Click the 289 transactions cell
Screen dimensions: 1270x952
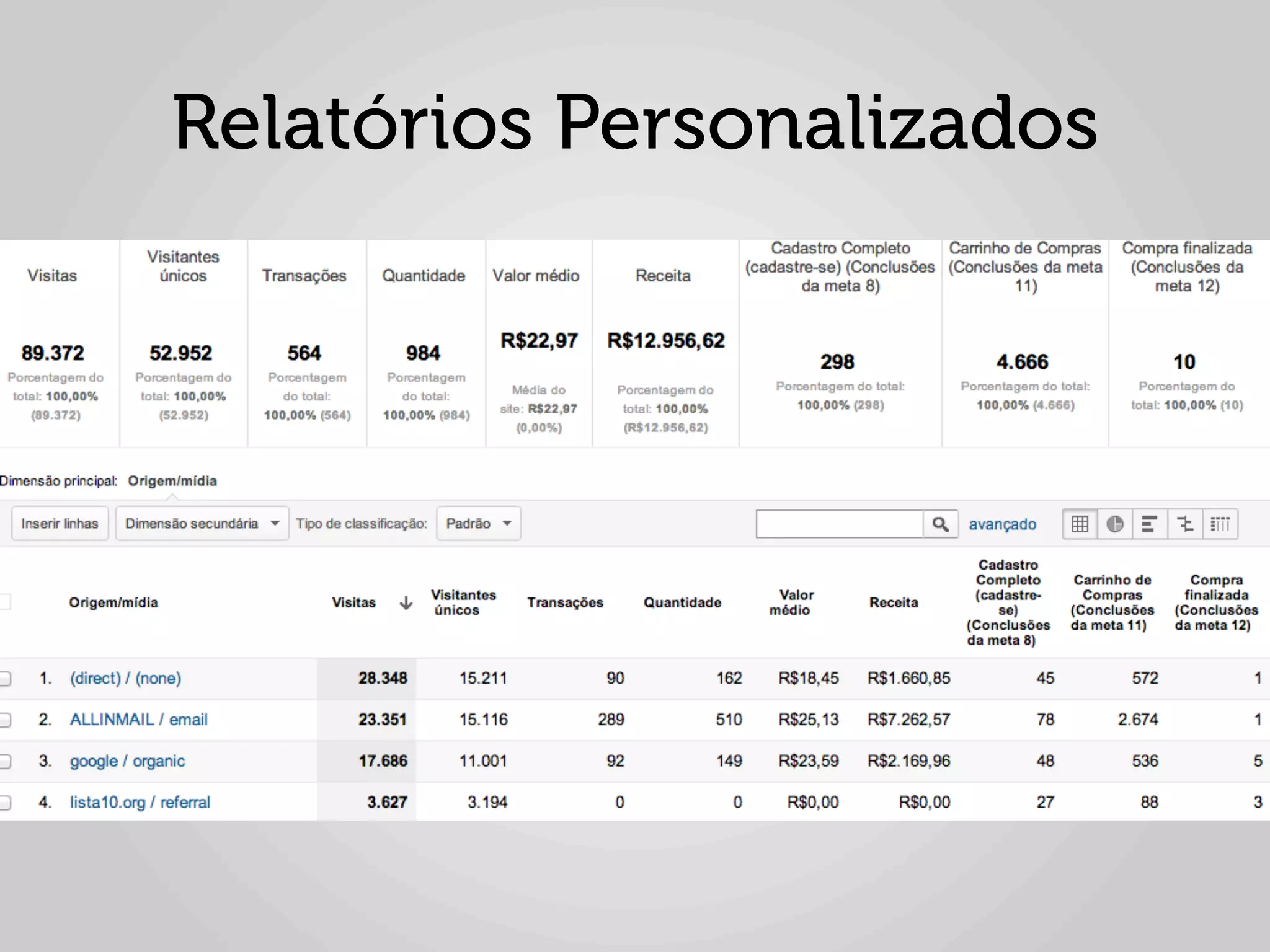click(x=611, y=720)
